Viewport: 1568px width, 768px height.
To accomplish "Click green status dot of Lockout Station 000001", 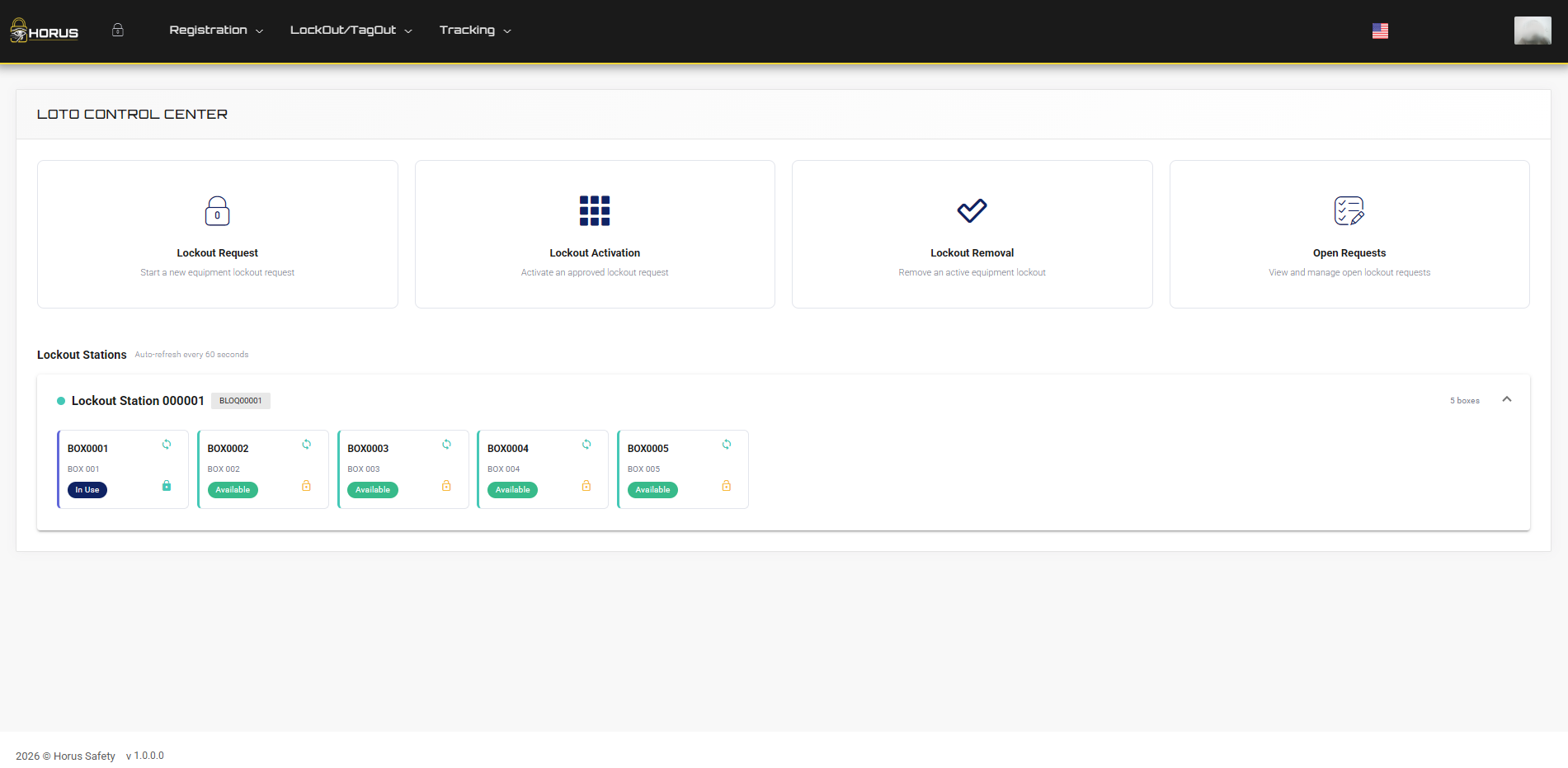I will (x=61, y=401).
